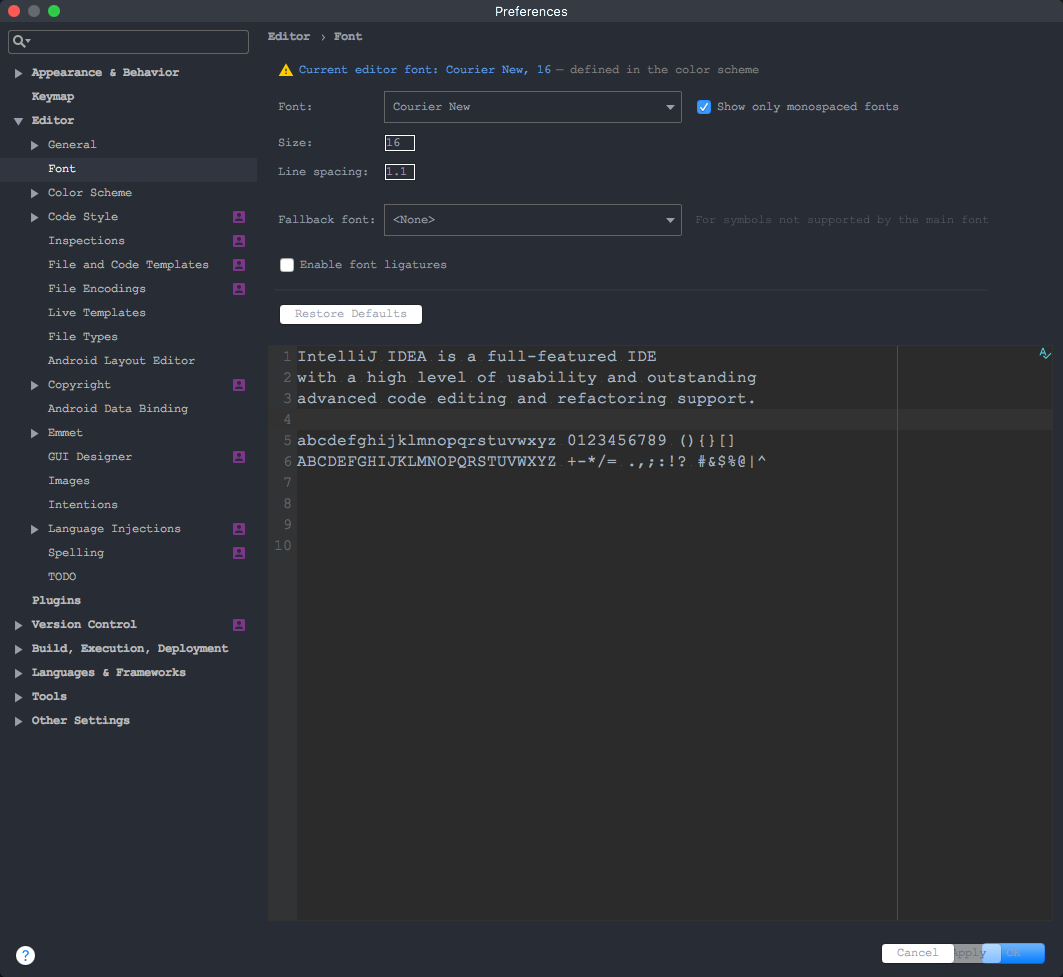
Task: Expand the Code Style arrow
Action: (x=35, y=217)
